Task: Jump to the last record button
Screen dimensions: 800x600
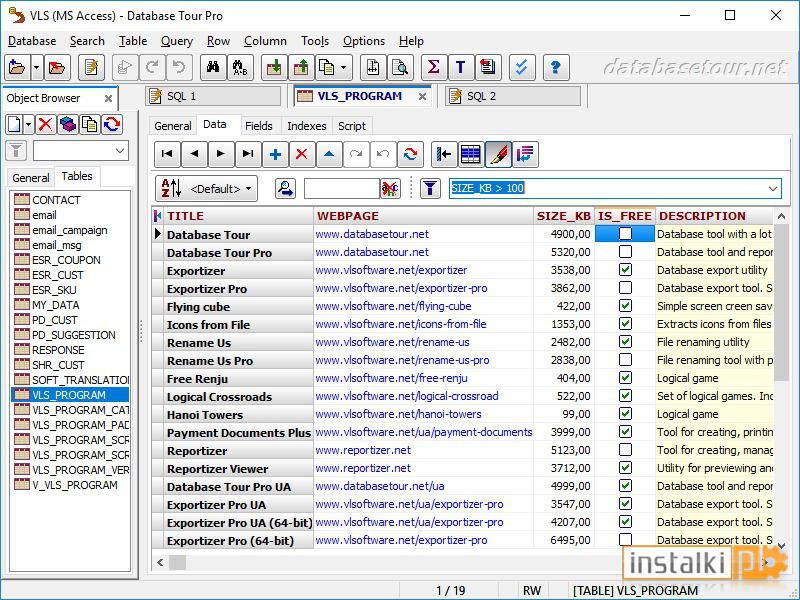Action: [x=248, y=154]
